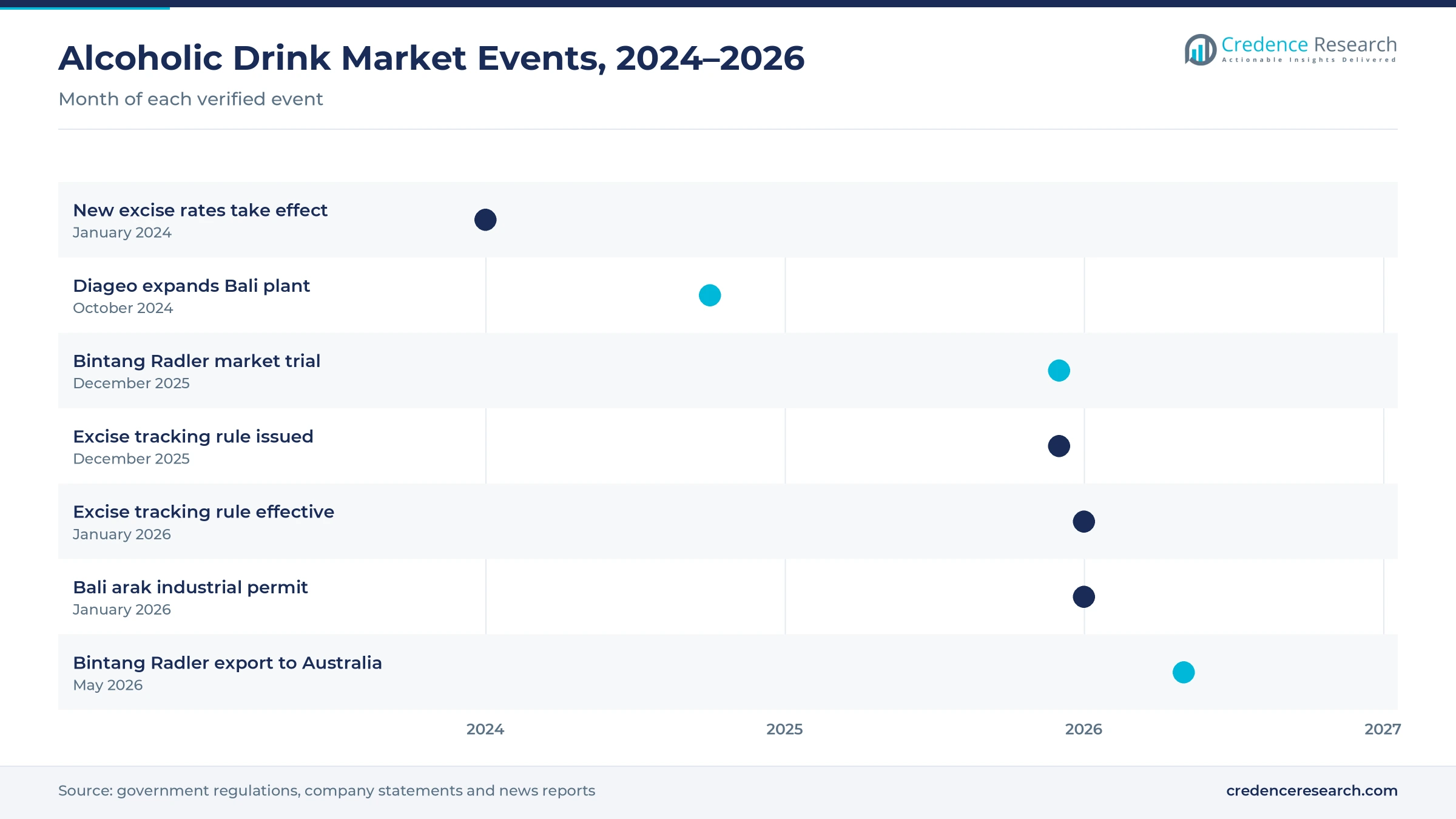The width and height of the screenshot is (1456, 819).
Task: Select the New excise rates take effect label
Action: point(200,210)
